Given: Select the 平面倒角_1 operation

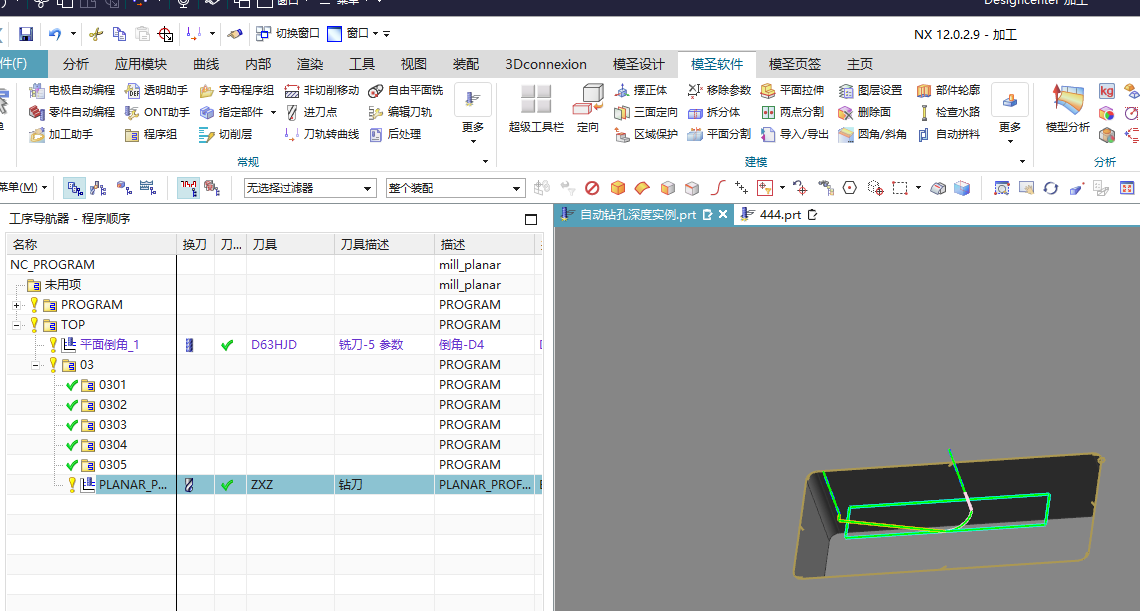Looking at the screenshot, I should click(x=109, y=345).
